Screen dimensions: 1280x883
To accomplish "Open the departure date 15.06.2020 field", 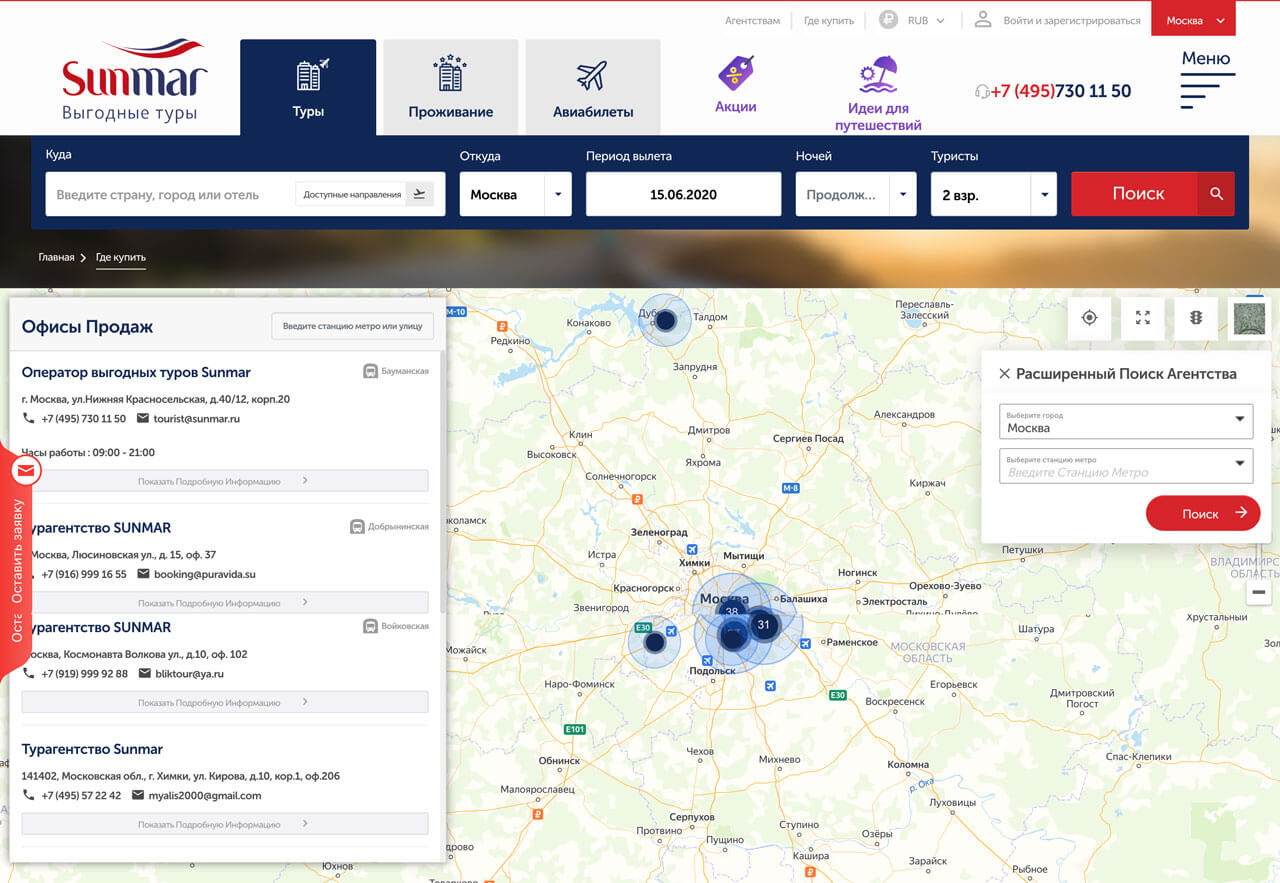I will pos(683,194).
